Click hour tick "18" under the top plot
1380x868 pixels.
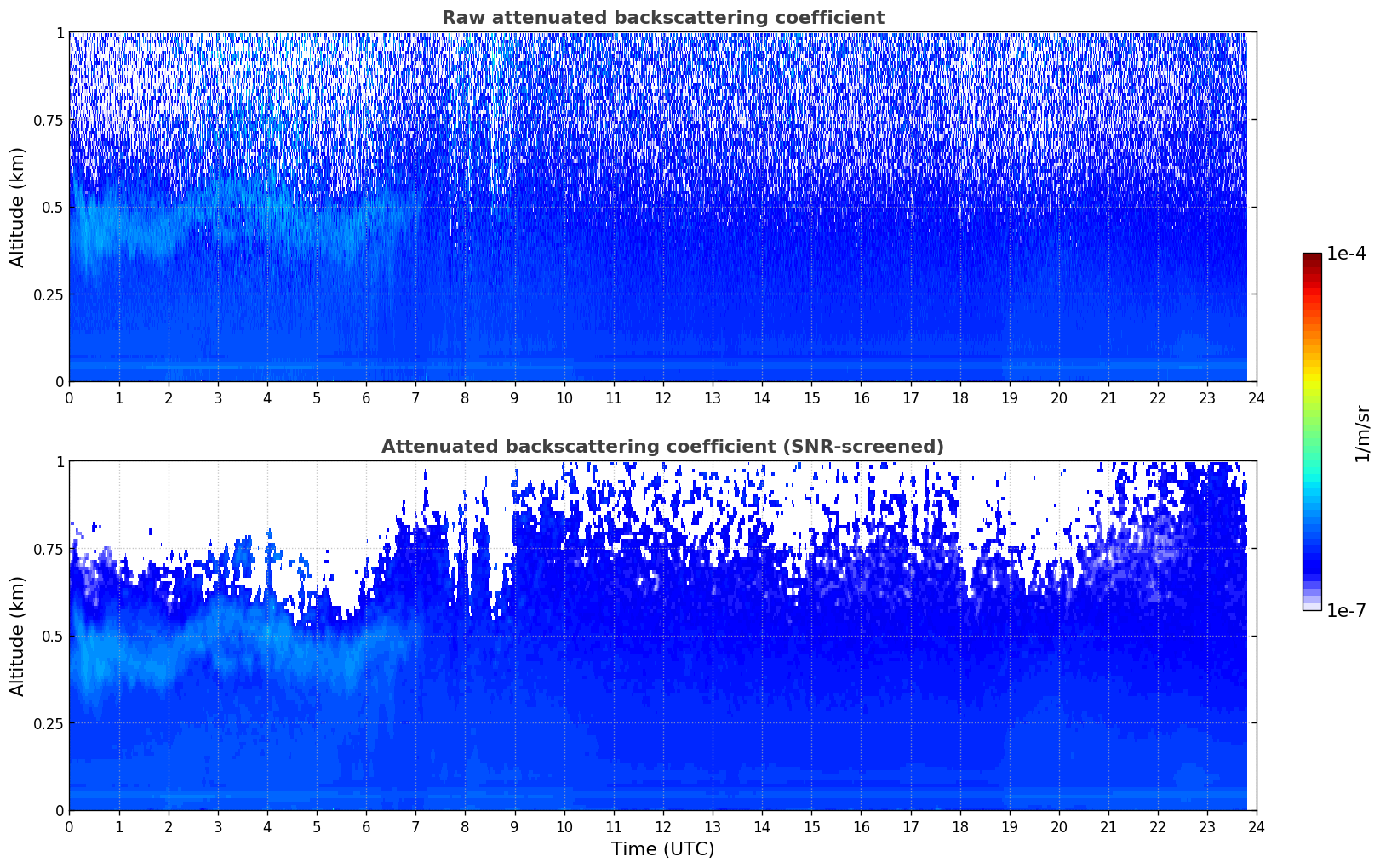[960, 397]
